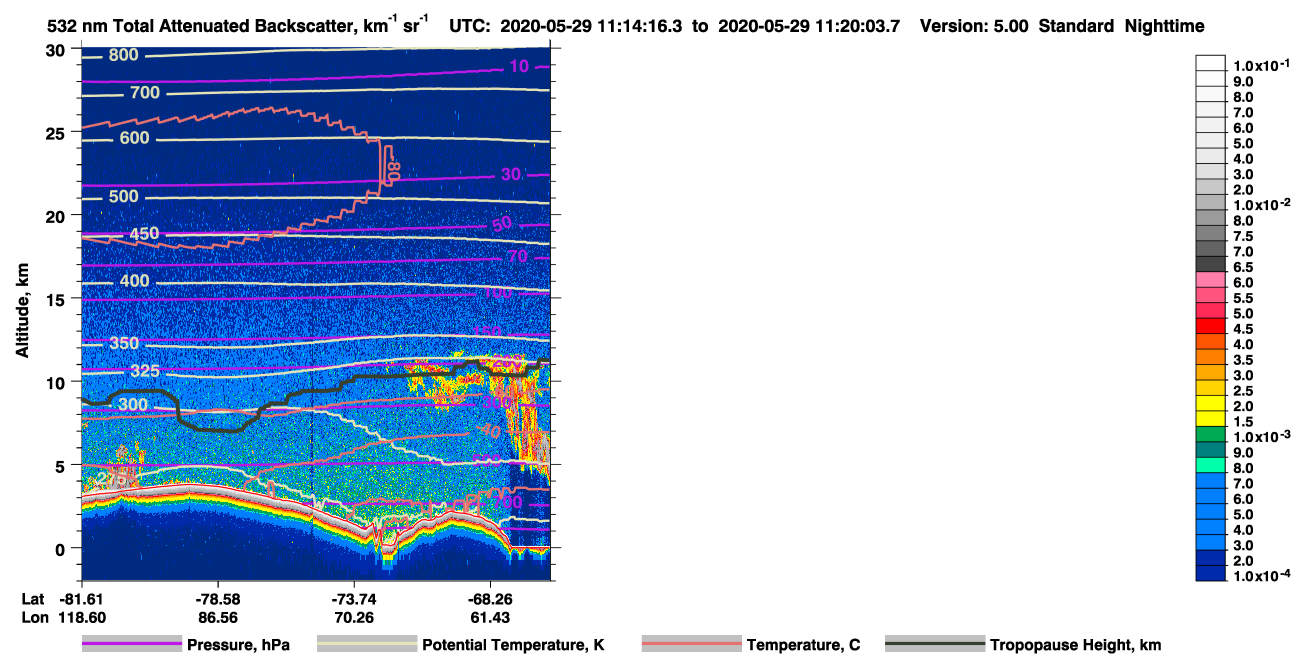Image resolution: width=1300 pixels, height=667 pixels.
Task: Click the 'Pressure, hPa' legend label
Action: coord(238,645)
